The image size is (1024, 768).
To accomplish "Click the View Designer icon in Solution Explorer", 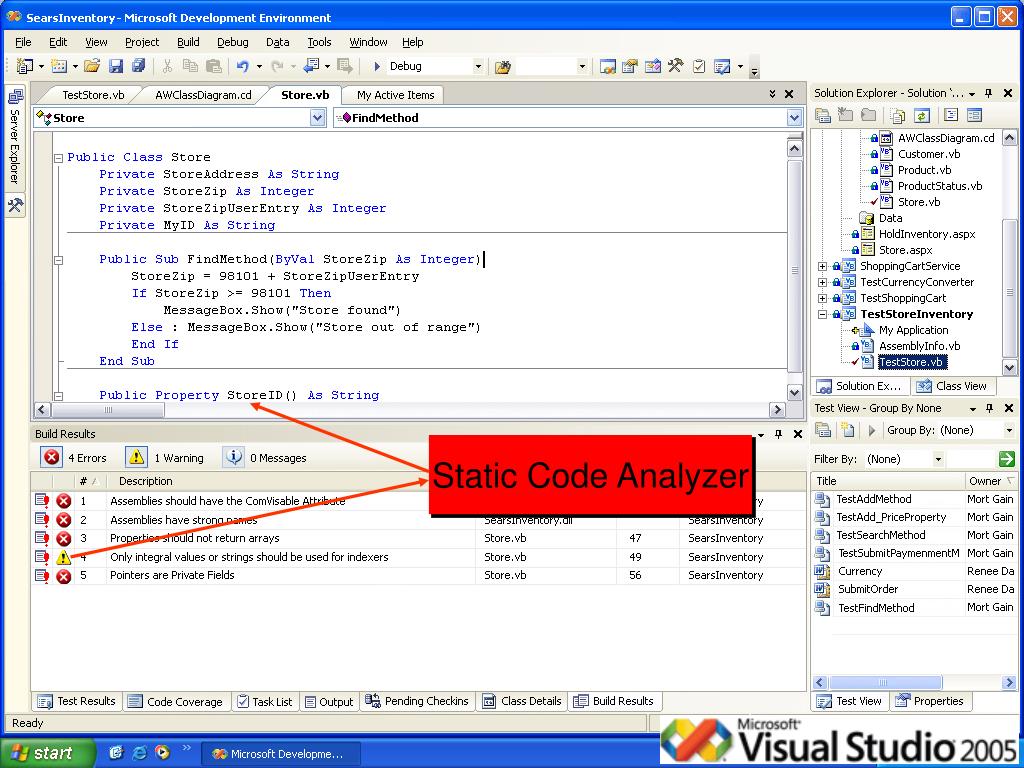I will point(974,116).
